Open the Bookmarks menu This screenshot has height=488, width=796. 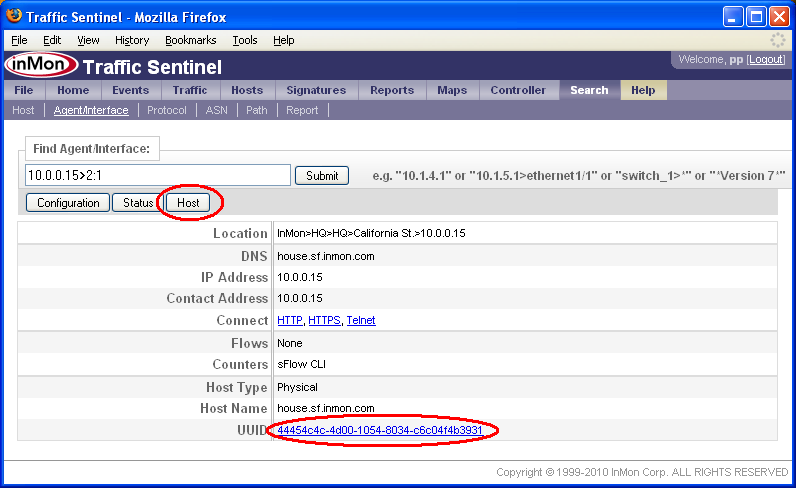(x=190, y=40)
